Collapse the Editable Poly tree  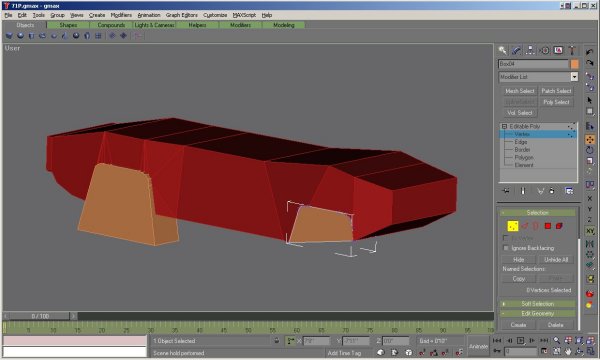click(504, 126)
